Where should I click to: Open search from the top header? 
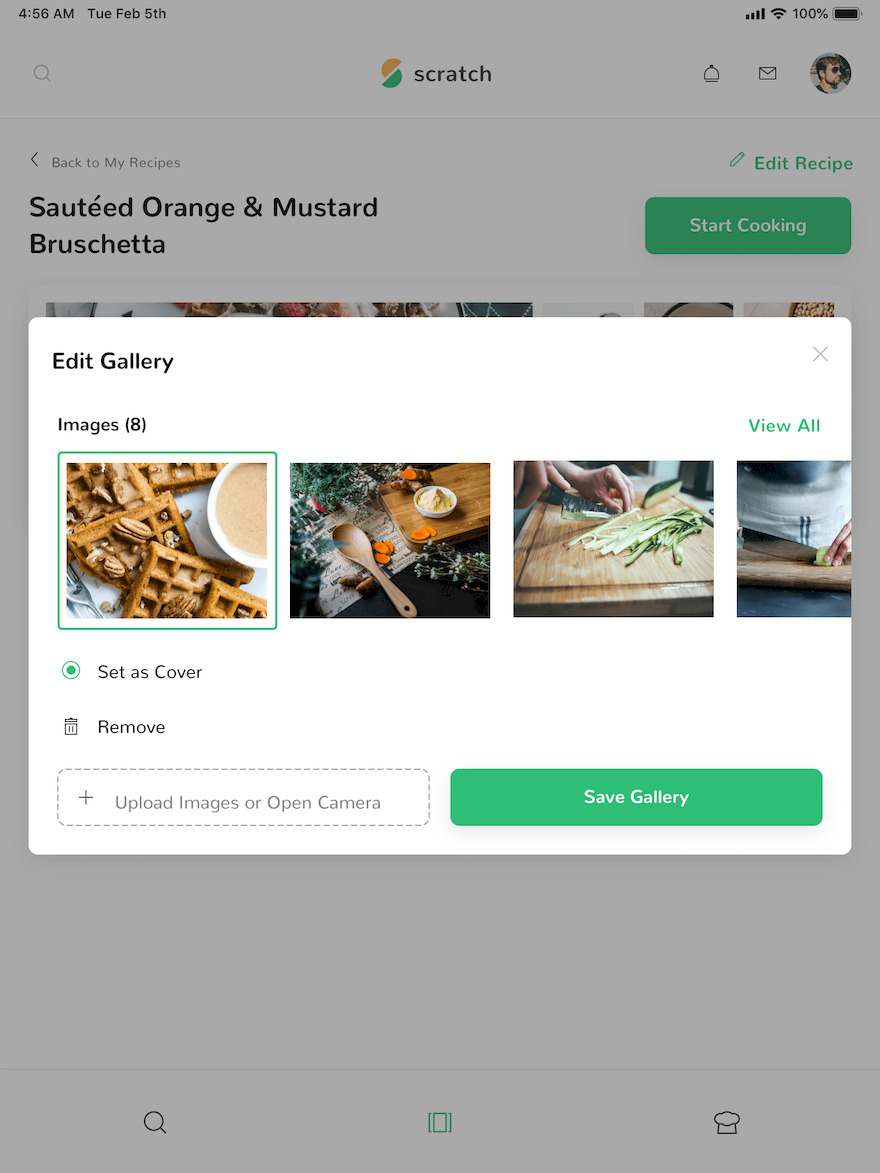(43, 73)
